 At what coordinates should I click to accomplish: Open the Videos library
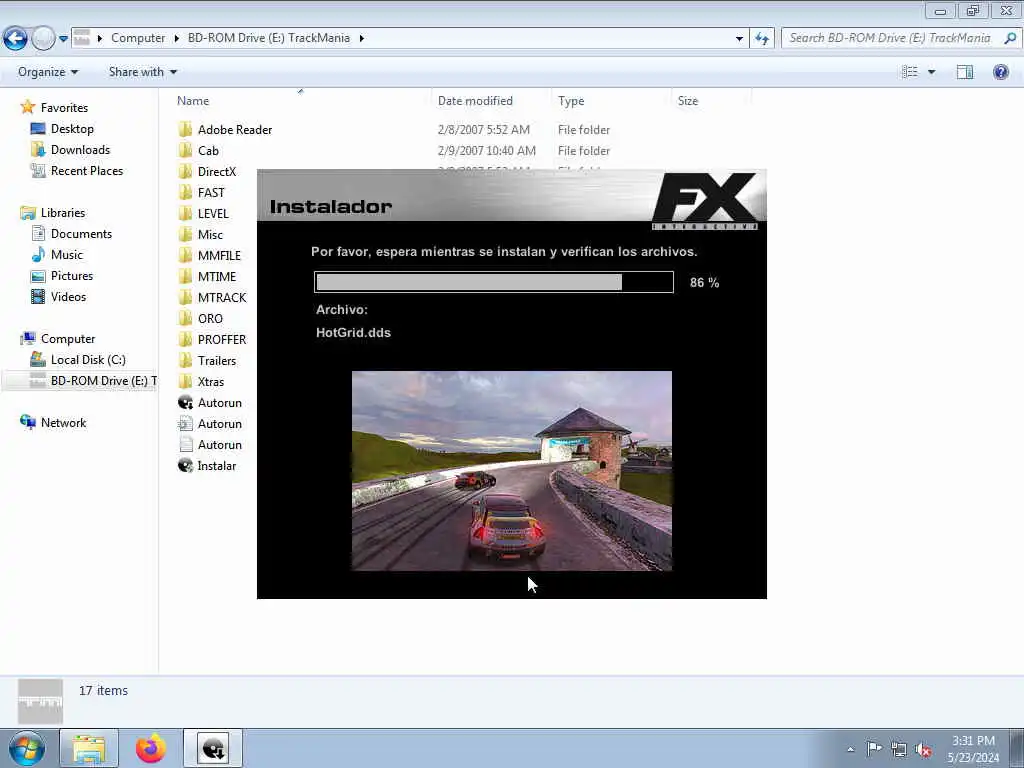click(68, 296)
